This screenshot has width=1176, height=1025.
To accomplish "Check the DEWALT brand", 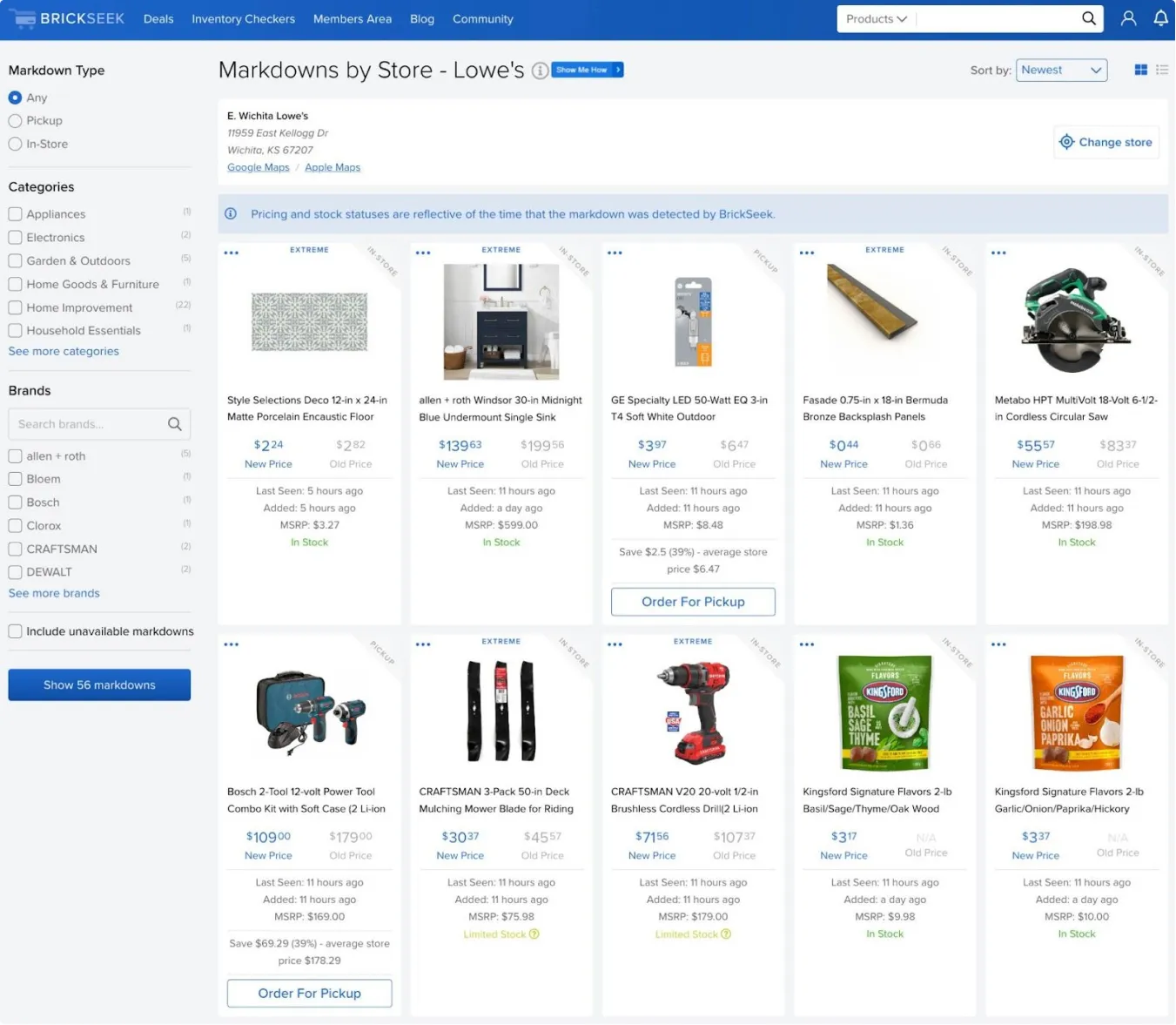I will point(15,572).
